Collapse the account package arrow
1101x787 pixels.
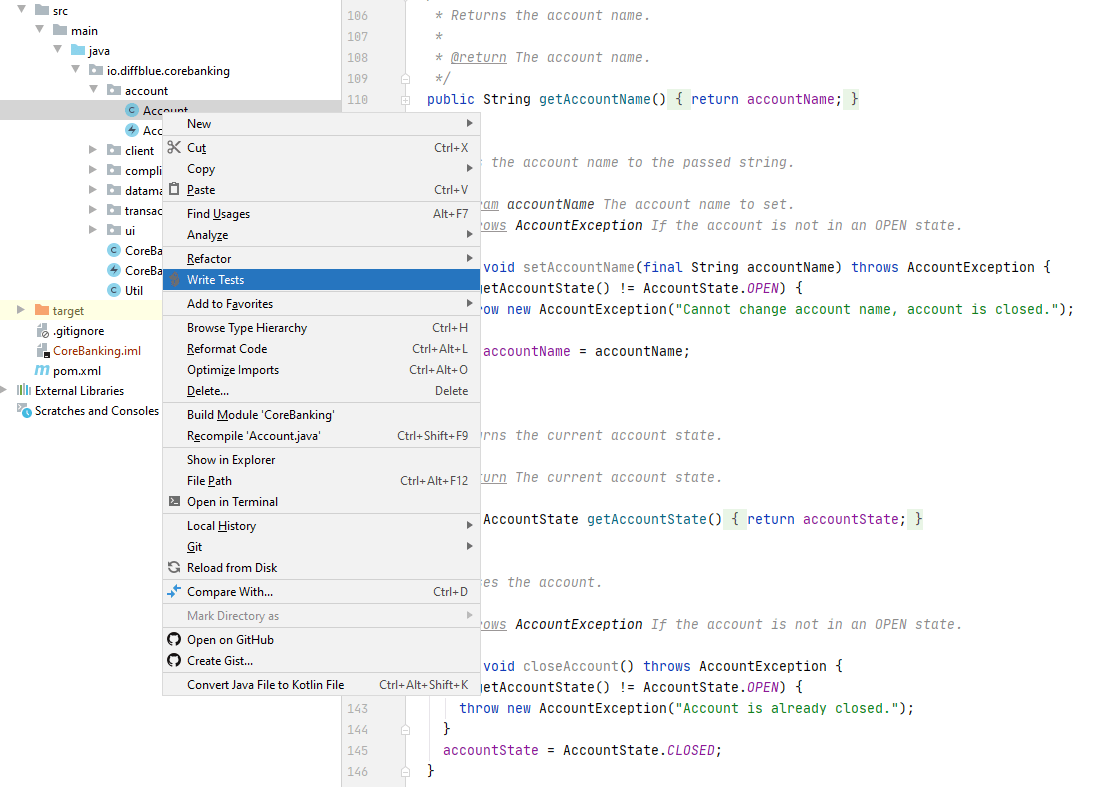tap(93, 90)
